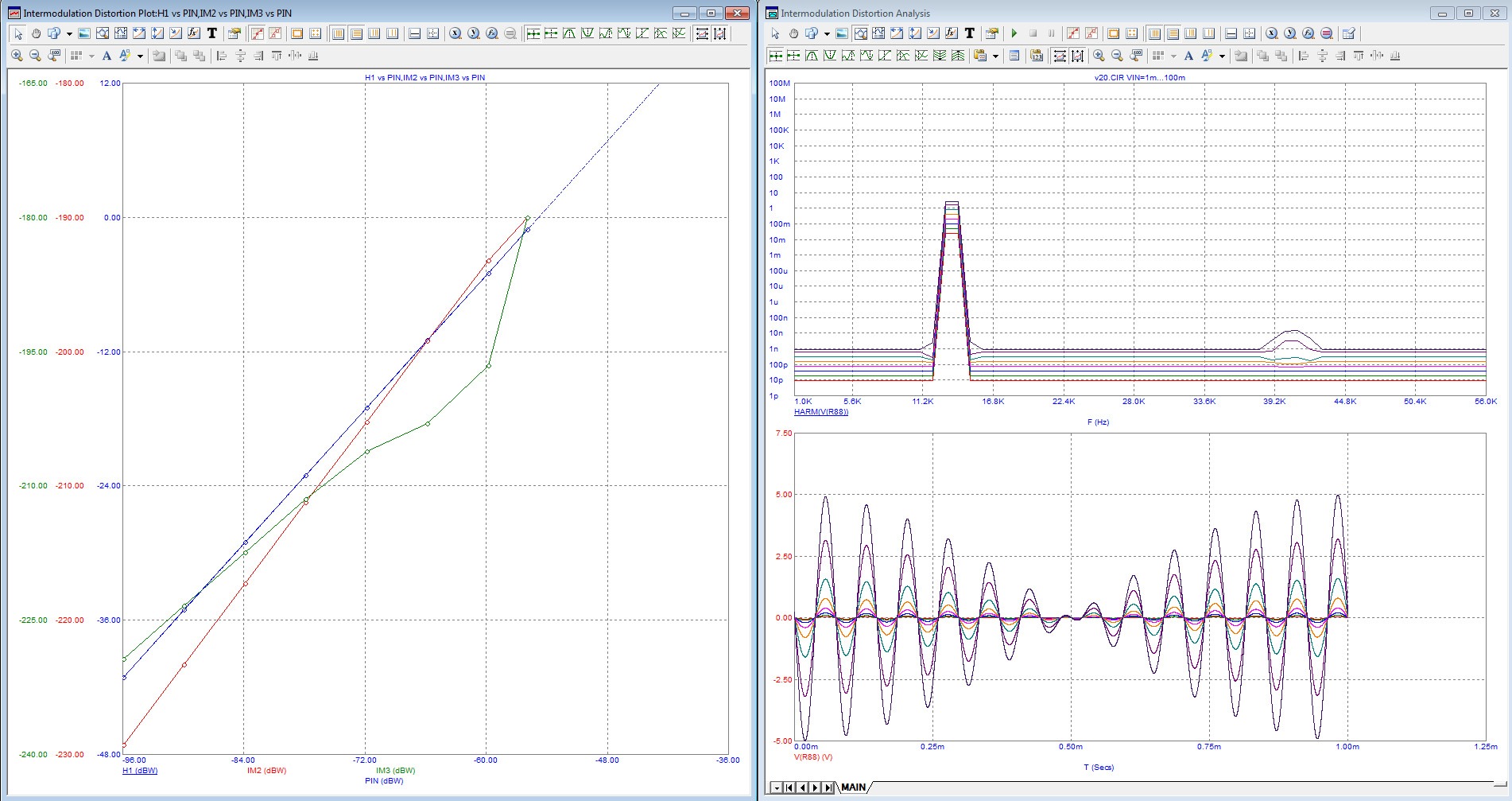This screenshot has width=1512, height=801.
Task: Expand the window icon dropdown arrow in the Distortion Plot window
Action: coord(69,33)
